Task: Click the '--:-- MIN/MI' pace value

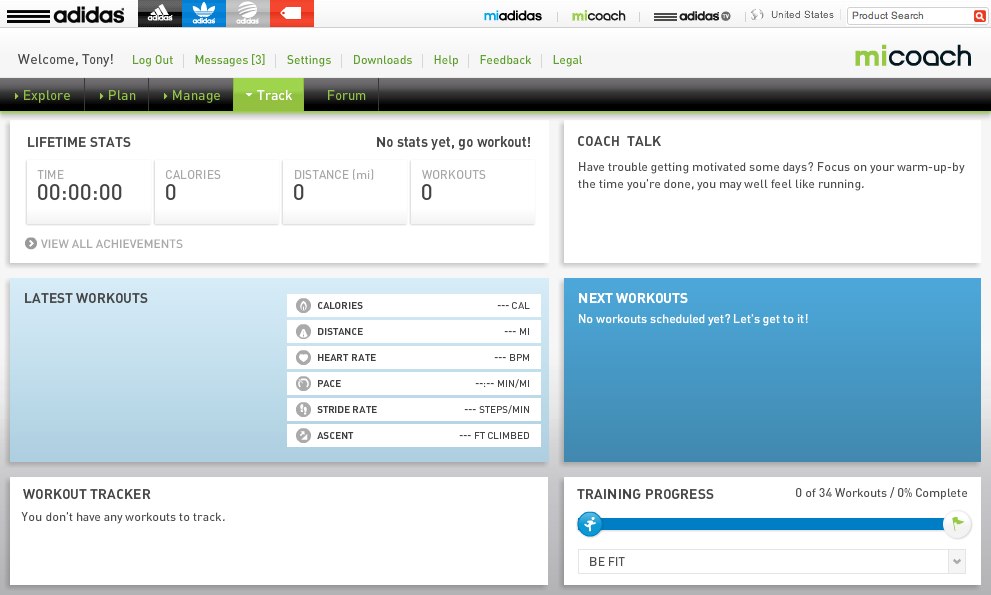Action: pyautogui.click(x=502, y=383)
